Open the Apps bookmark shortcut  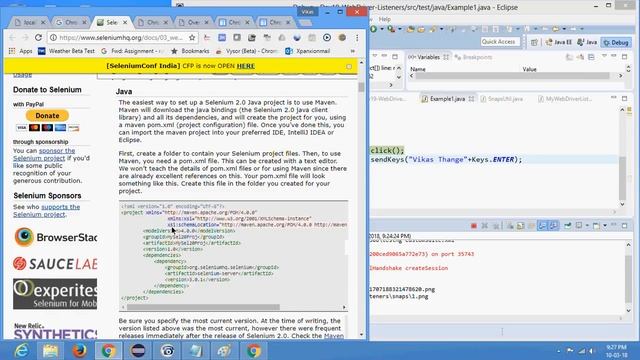(20, 51)
